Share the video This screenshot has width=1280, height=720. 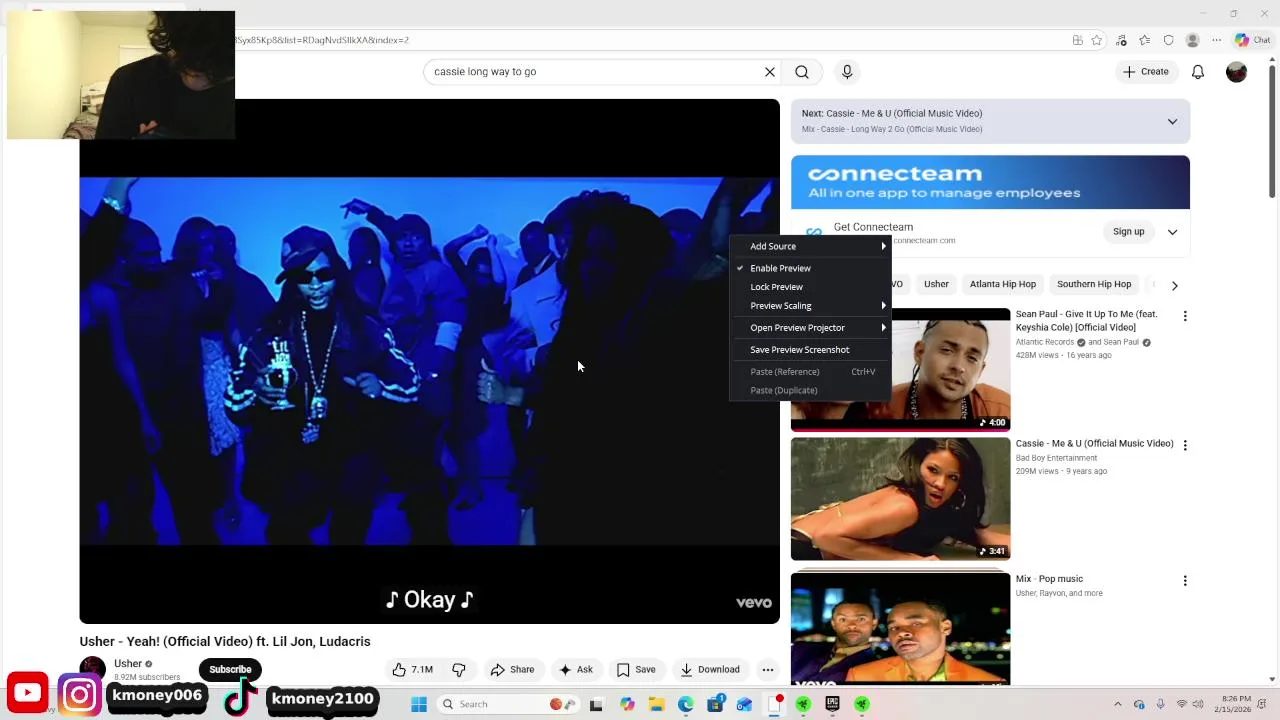(512, 670)
